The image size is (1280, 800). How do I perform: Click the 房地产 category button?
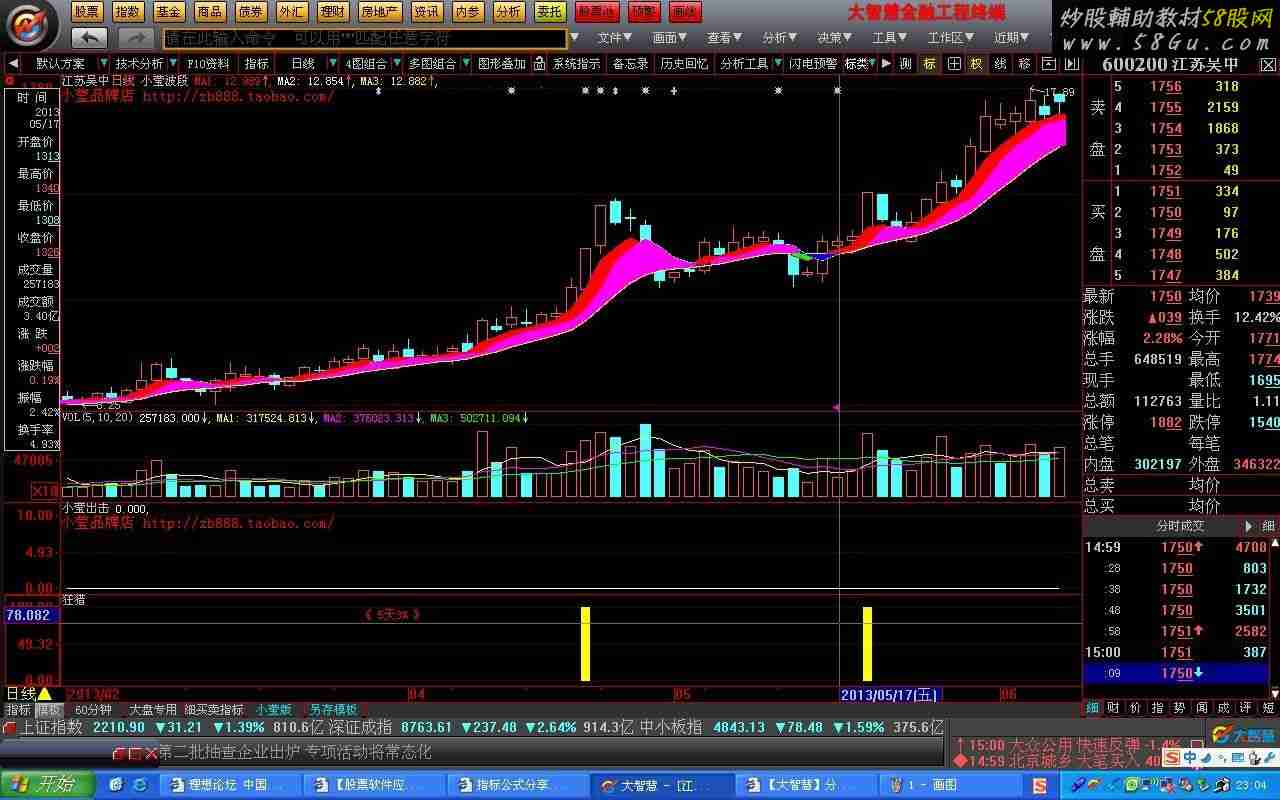pos(380,12)
